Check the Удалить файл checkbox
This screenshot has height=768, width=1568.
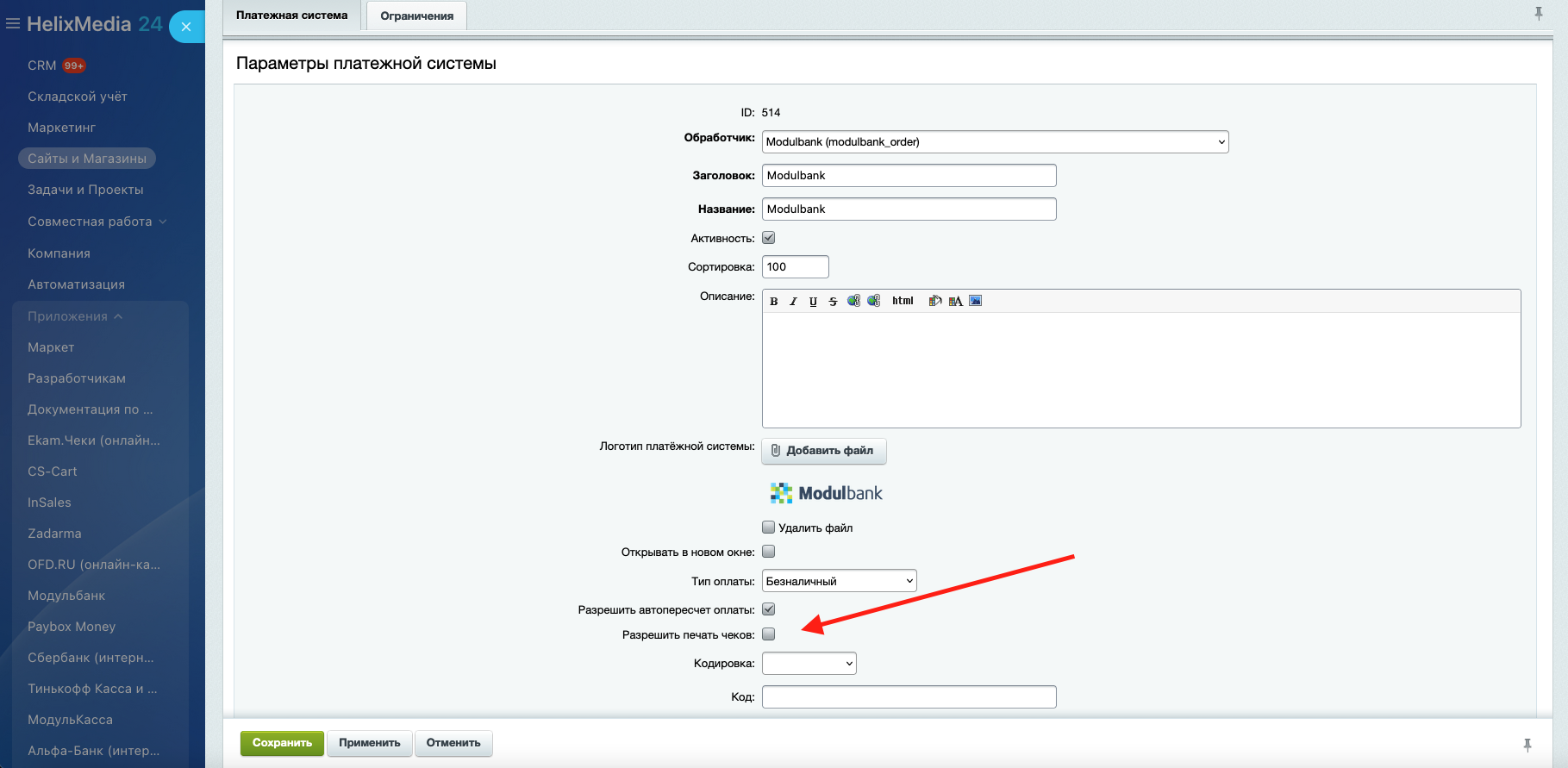(769, 527)
